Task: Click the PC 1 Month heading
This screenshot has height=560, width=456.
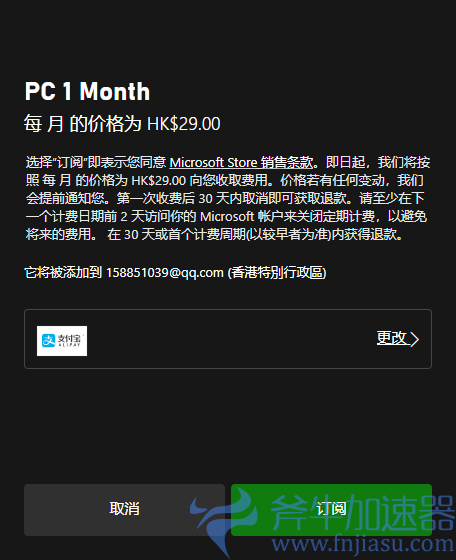Action: tap(87, 91)
